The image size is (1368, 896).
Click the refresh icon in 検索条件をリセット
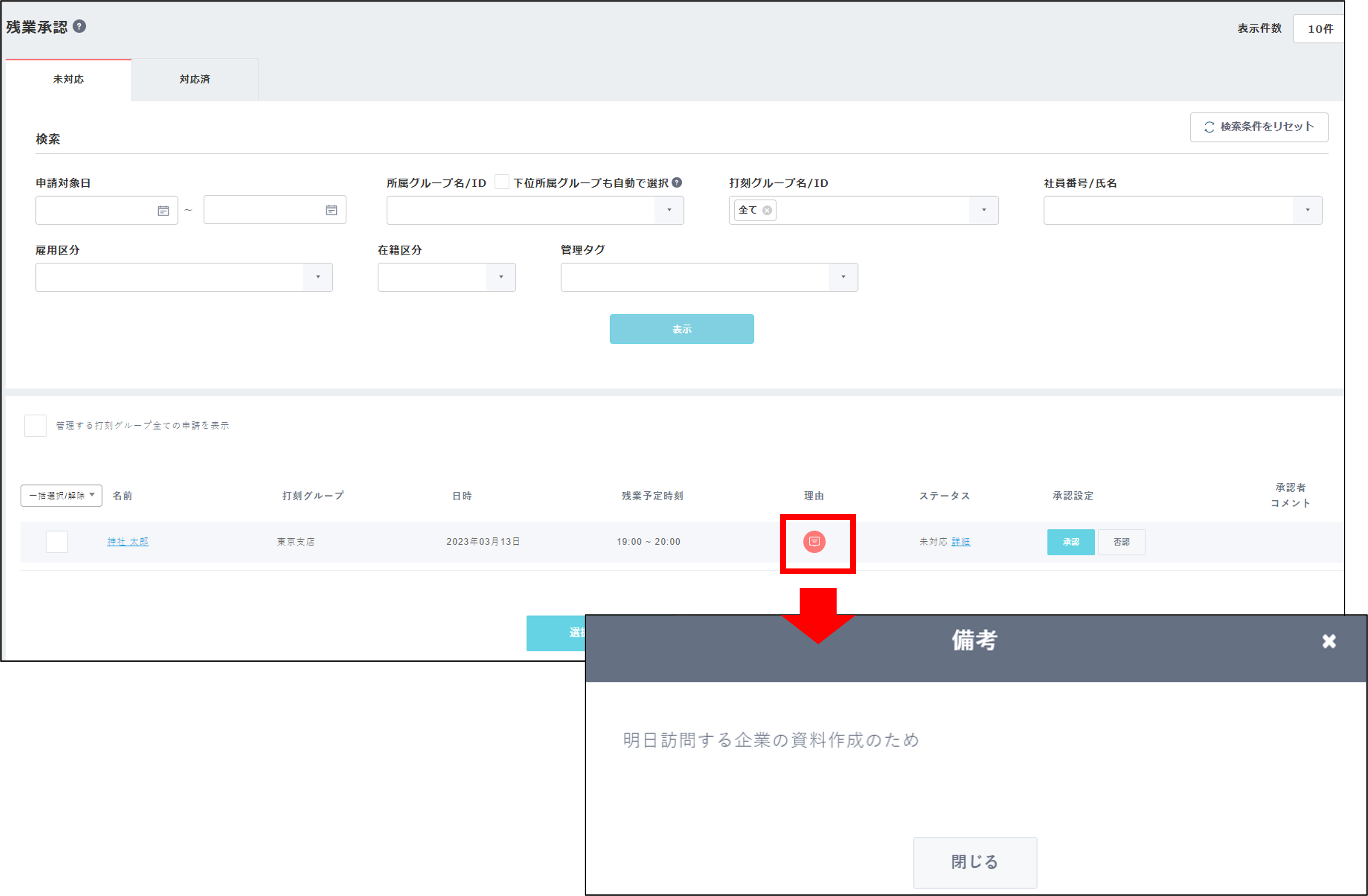point(1209,127)
